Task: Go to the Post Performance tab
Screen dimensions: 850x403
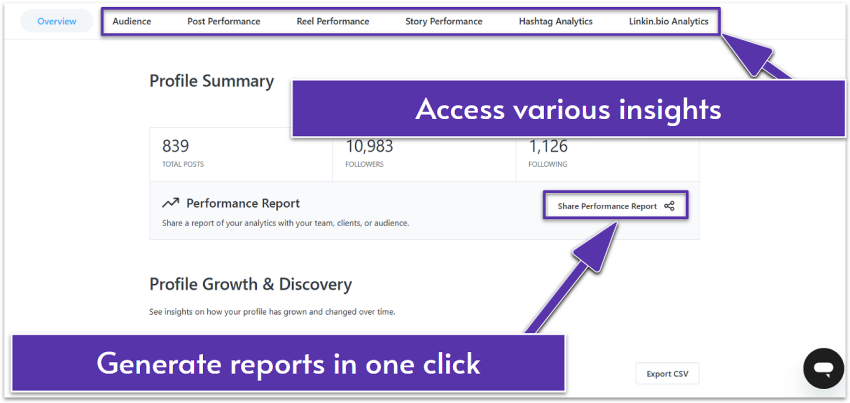Action: pyautogui.click(x=224, y=21)
